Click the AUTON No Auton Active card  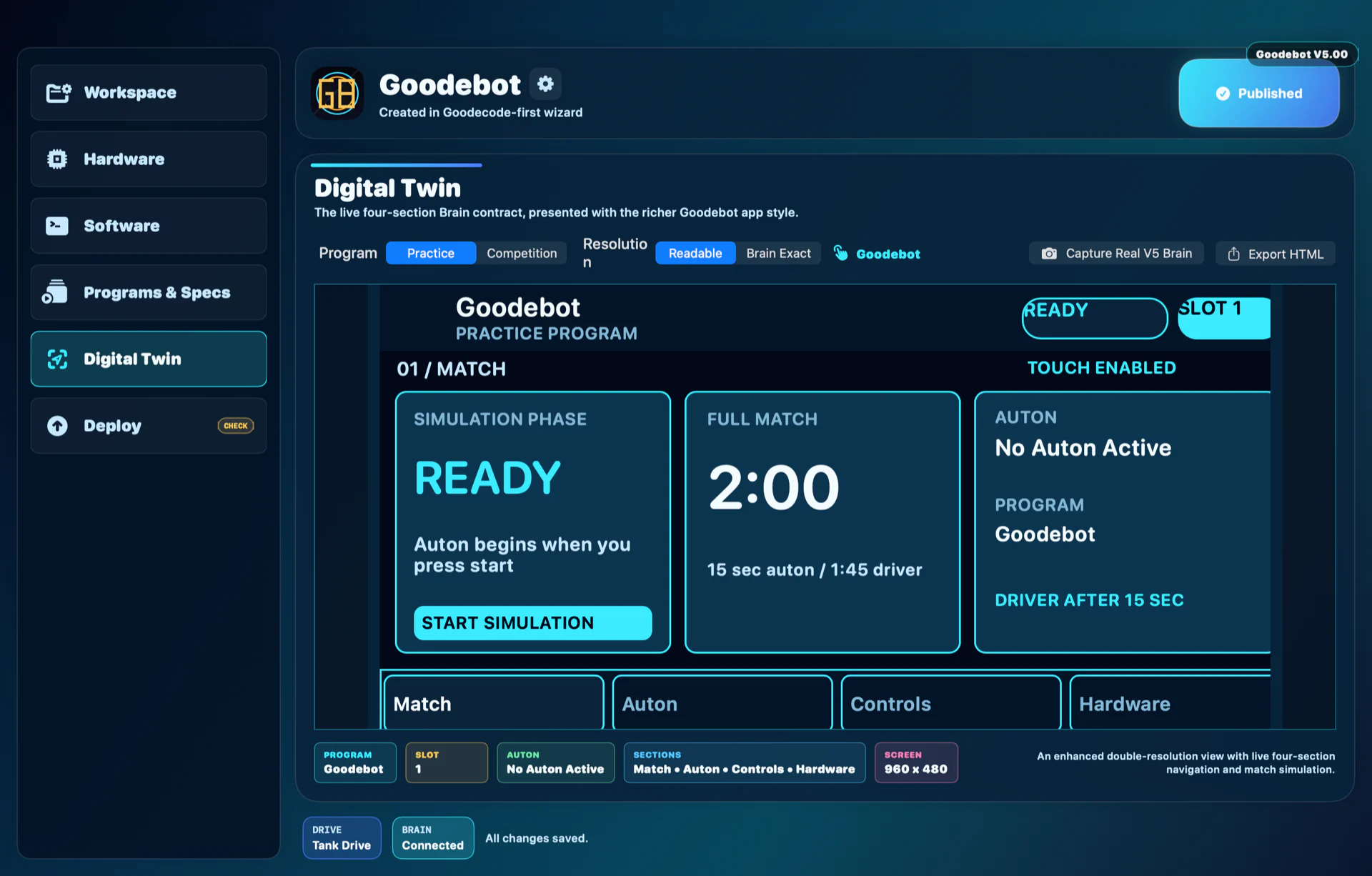click(x=1123, y=522)
